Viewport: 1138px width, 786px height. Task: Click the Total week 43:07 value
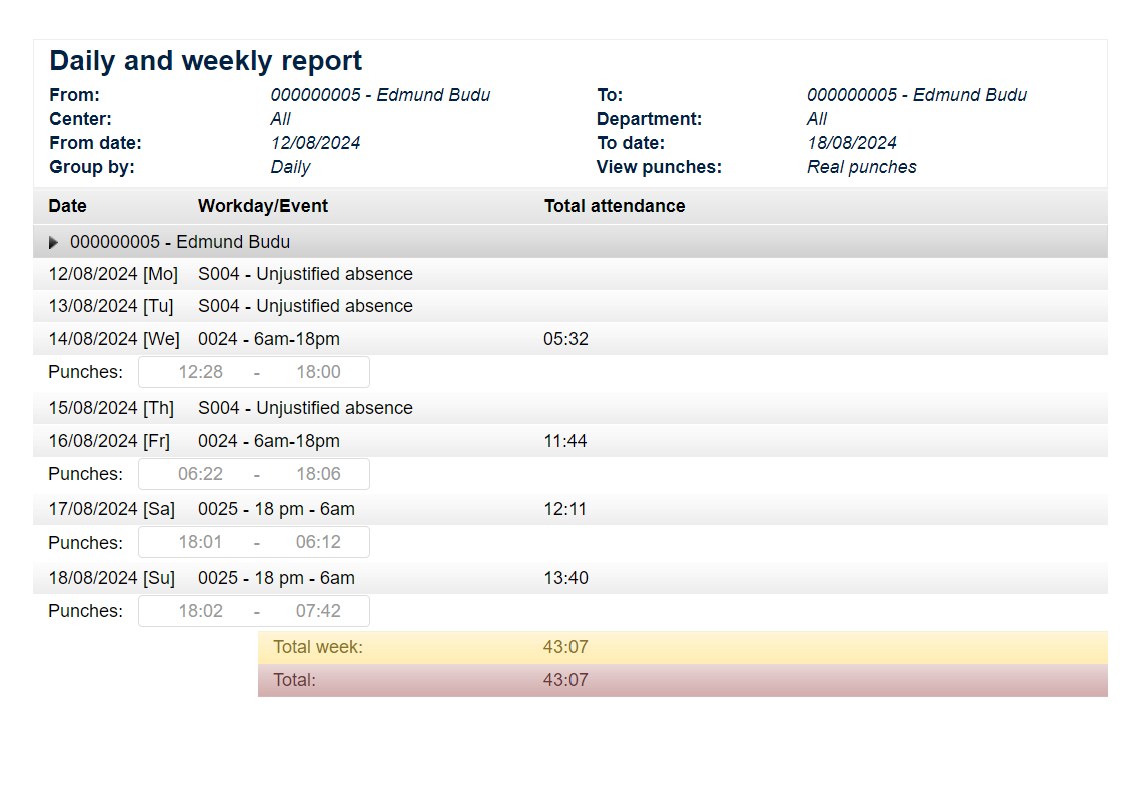(x=565, y=647)
